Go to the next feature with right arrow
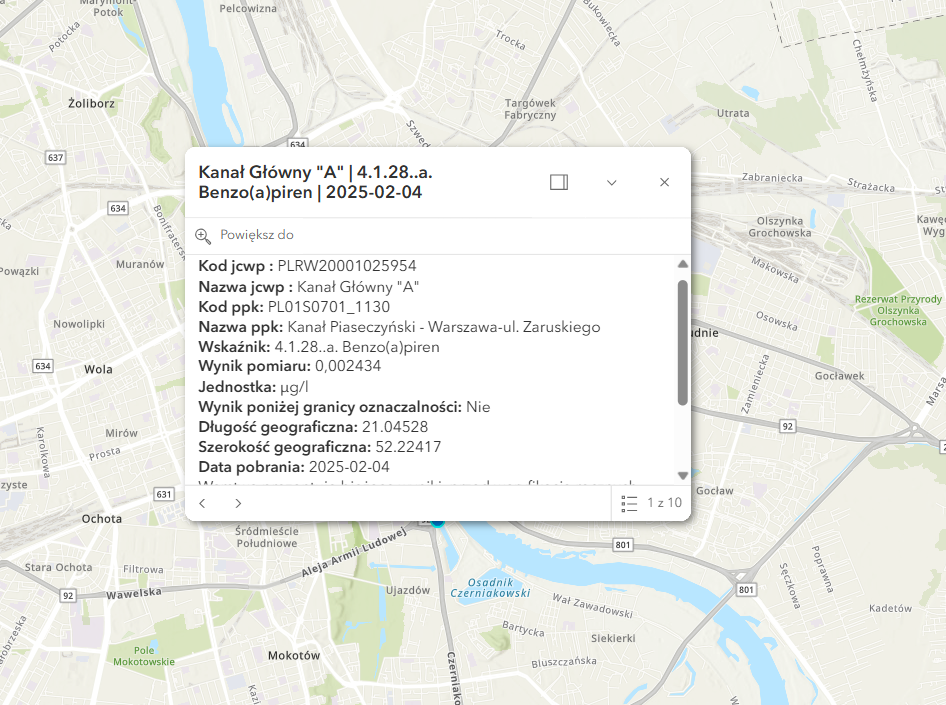 click(x=238, y=503)
